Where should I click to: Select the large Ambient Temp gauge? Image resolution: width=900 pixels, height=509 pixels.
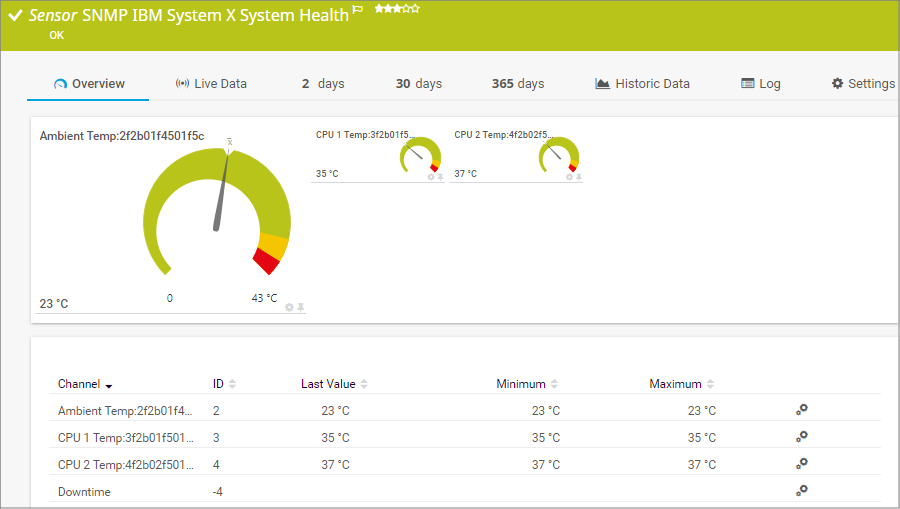pos(216,220)
